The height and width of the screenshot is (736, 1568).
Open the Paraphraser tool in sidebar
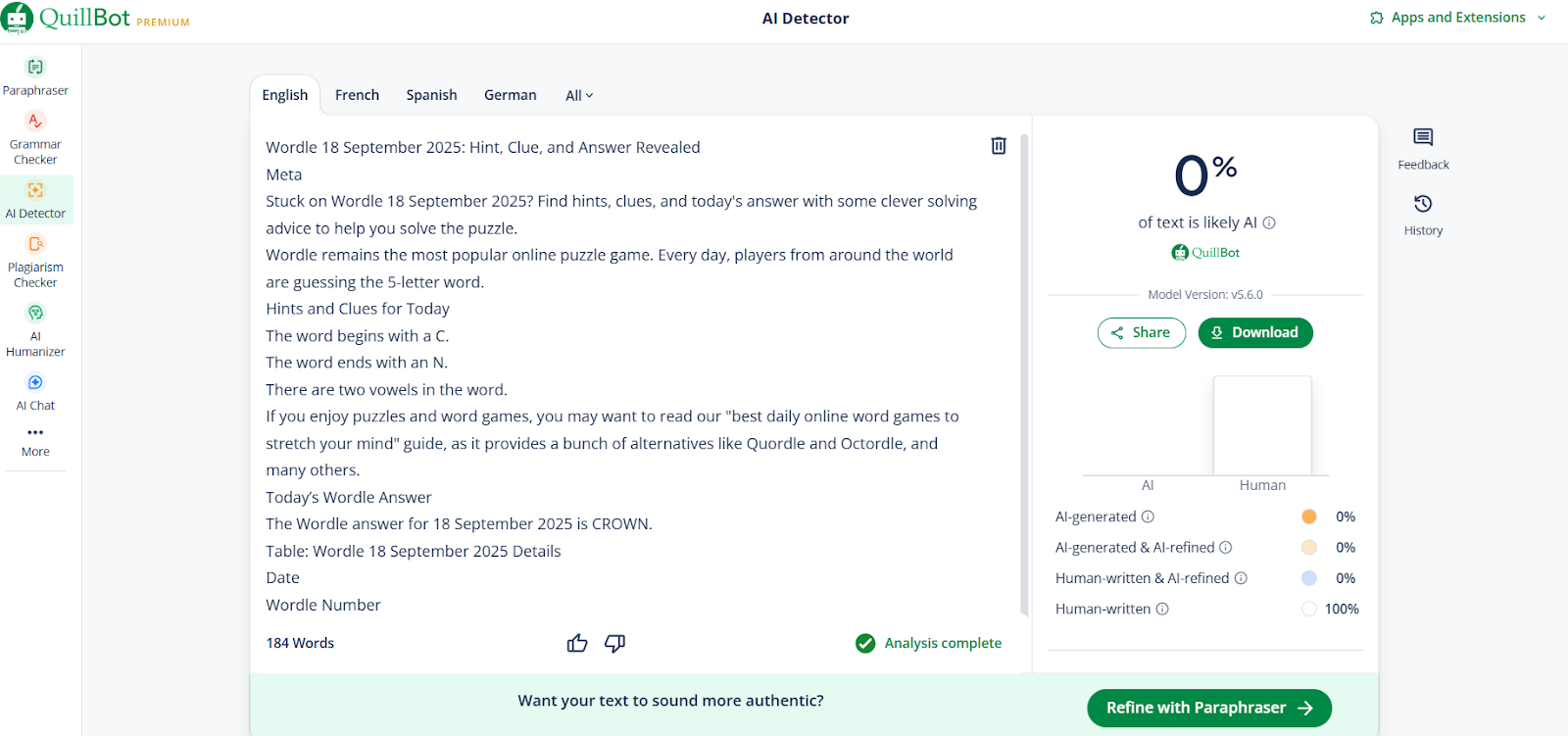click(x=35, y=77)
